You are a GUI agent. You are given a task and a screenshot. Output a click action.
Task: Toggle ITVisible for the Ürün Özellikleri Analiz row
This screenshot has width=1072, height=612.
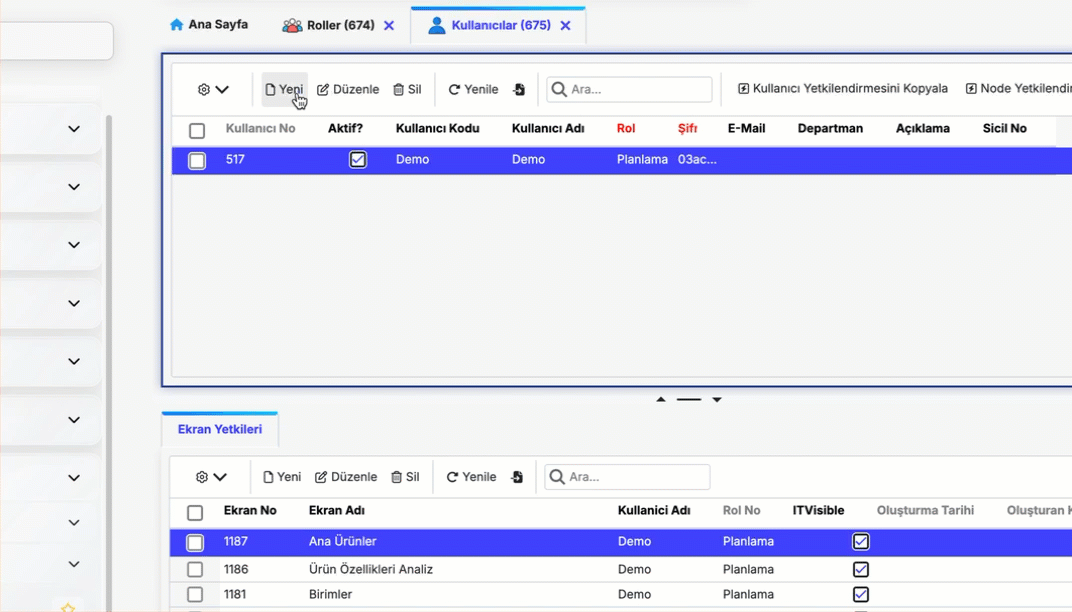tap(860, 569)
